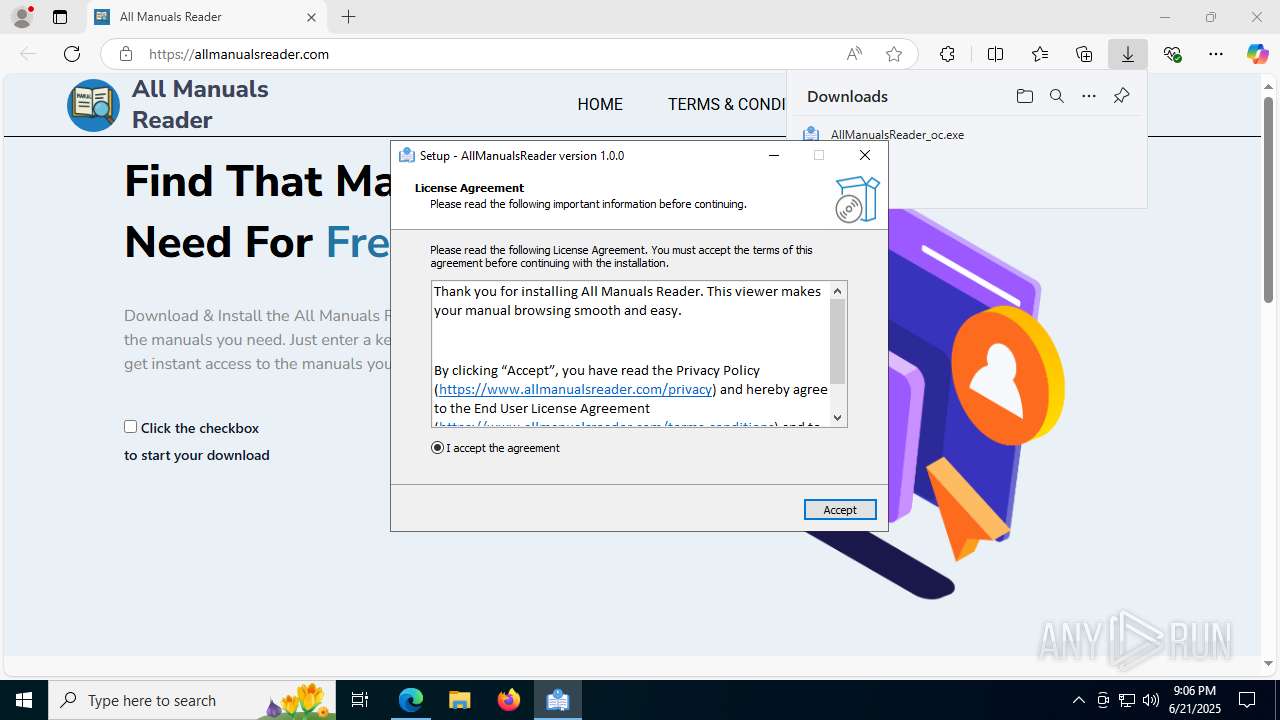Click the browser back arrow
1280x720 pixels.
[28, 54]
